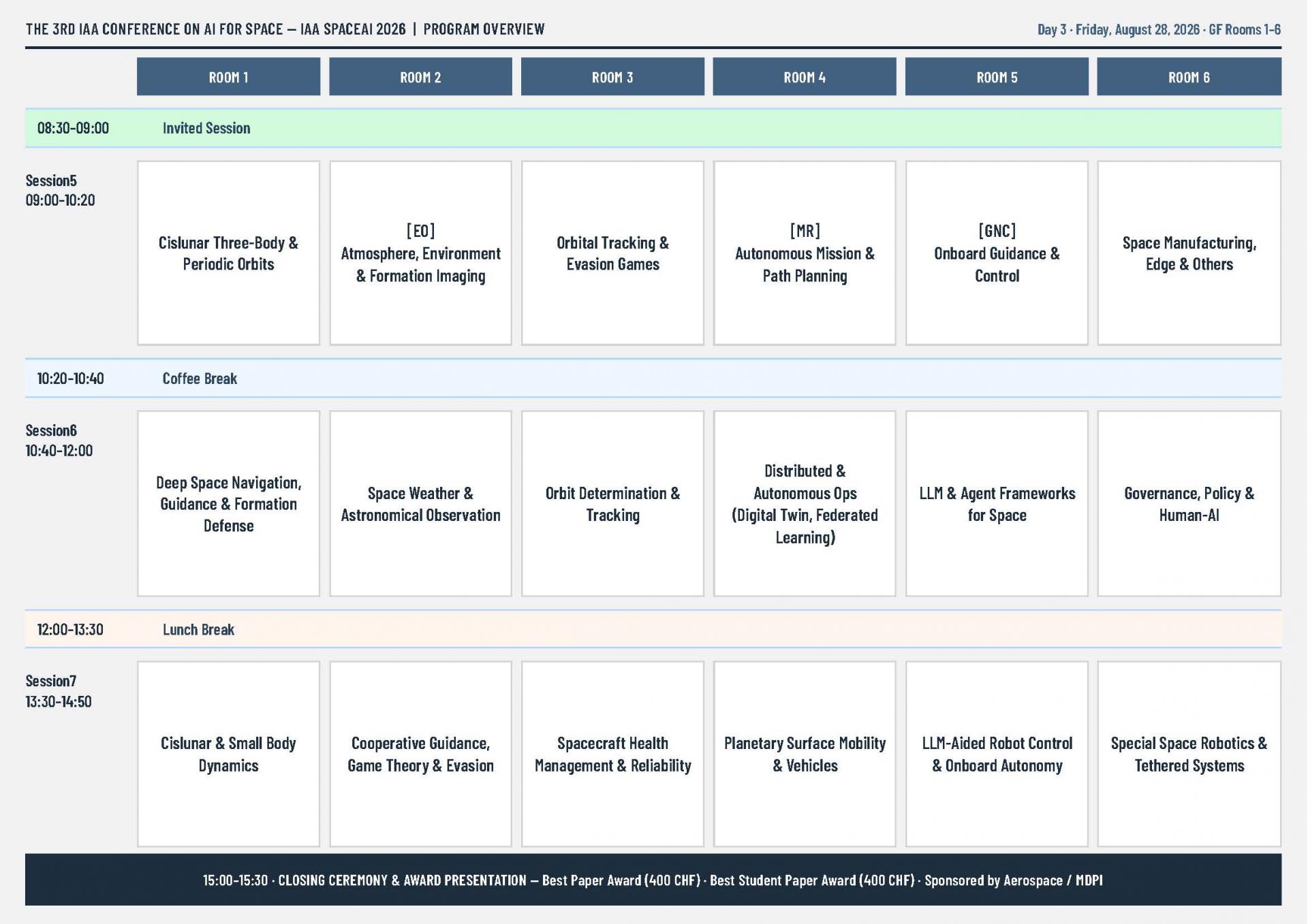Open Cislunar Three-Body & Periodic Orbits session
The width and height of the screenshot is (1308, 924).
[x=228, y=253]
